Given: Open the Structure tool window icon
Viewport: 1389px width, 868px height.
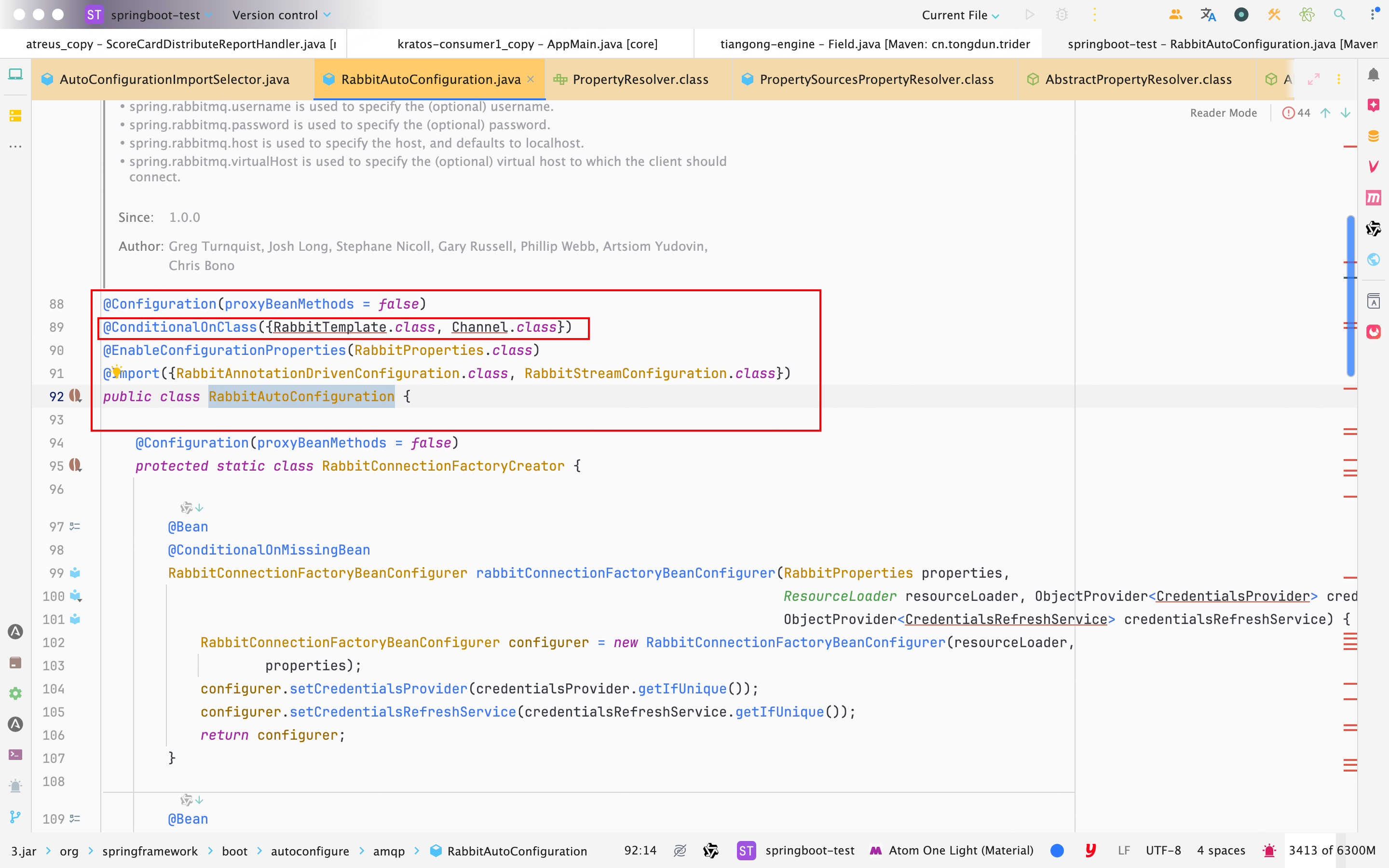Looking at the screenshot, I should 15,115.
